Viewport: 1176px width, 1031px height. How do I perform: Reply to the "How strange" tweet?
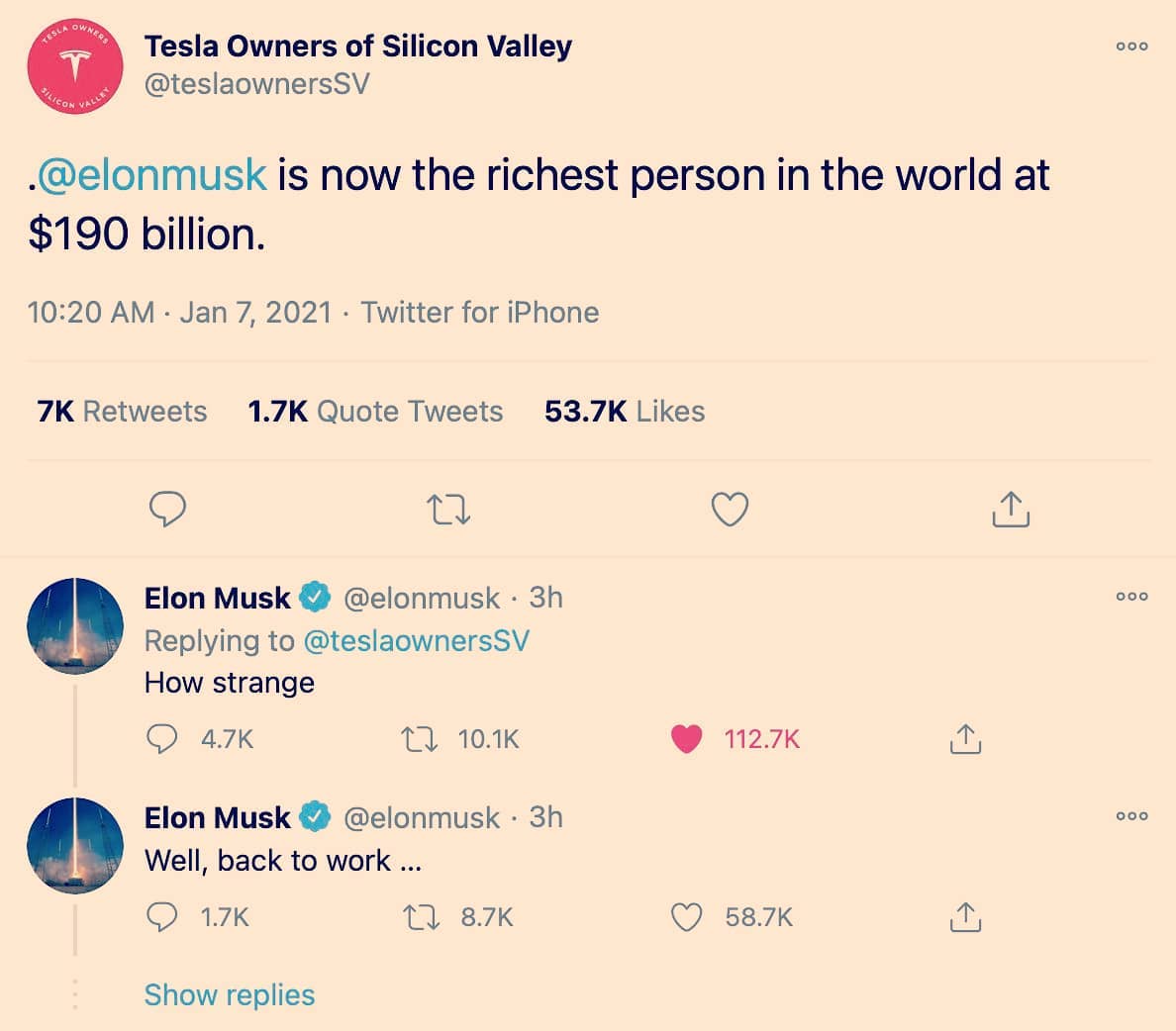click(x=162, y=739)
